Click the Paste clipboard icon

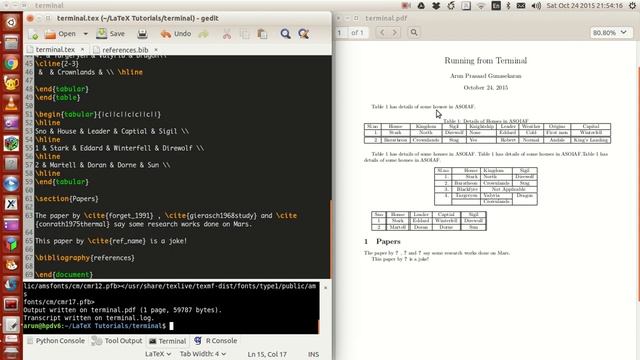point(262,34)
